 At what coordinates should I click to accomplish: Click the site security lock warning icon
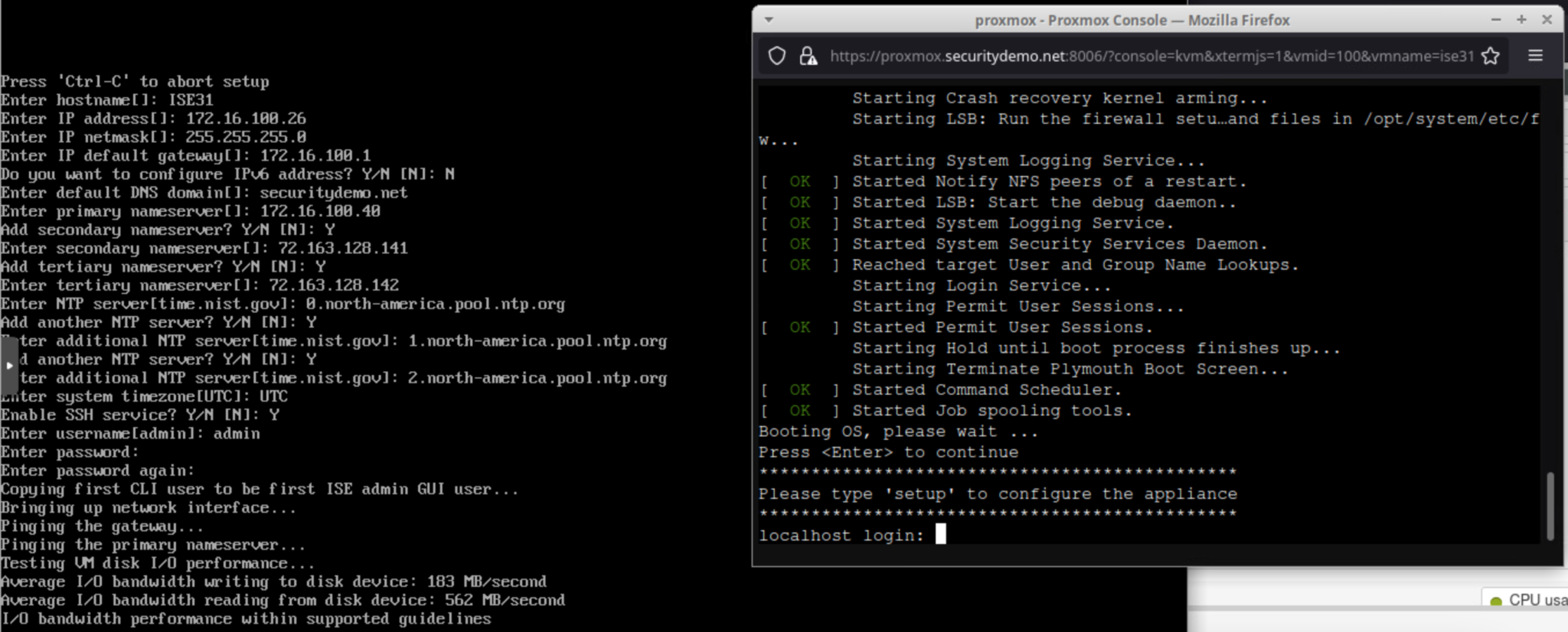pos(808,56)
